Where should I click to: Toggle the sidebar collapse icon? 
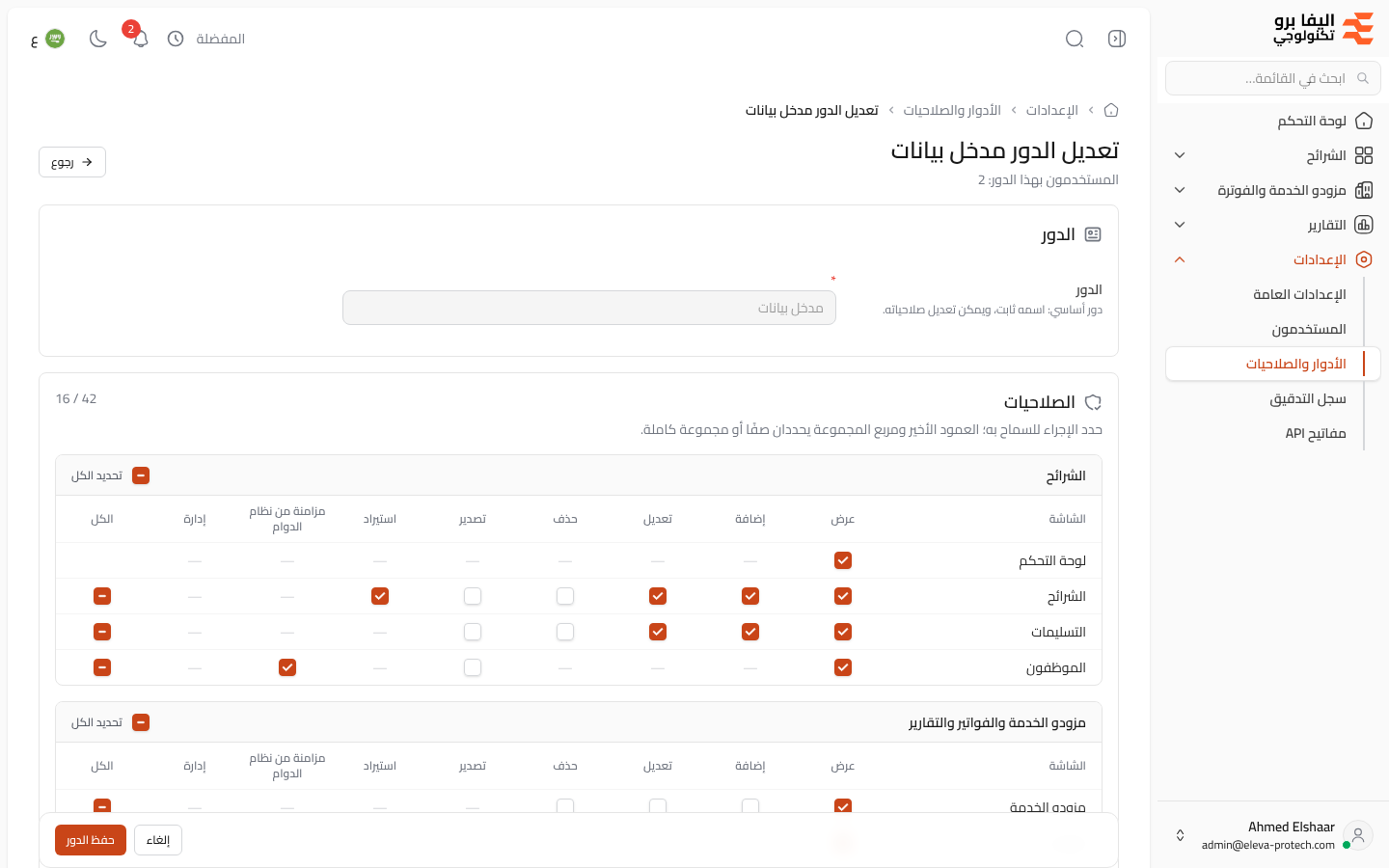point(1117,39)
